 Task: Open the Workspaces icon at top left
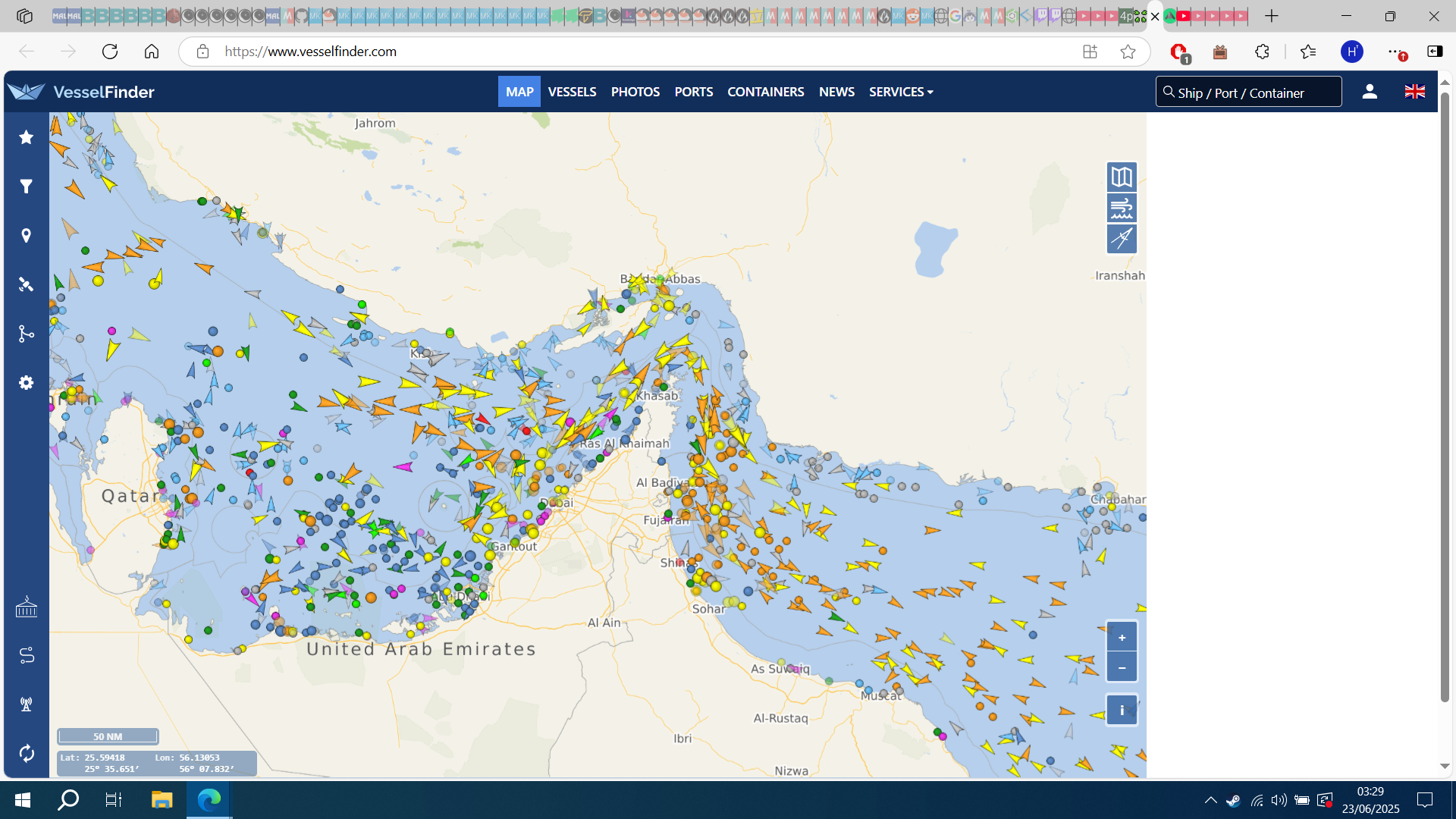click(x=24, y=16)
